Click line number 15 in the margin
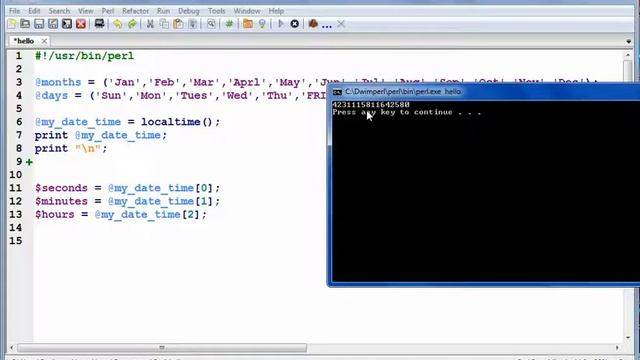This screenshot has height=360, width=640. click(16, 241)
